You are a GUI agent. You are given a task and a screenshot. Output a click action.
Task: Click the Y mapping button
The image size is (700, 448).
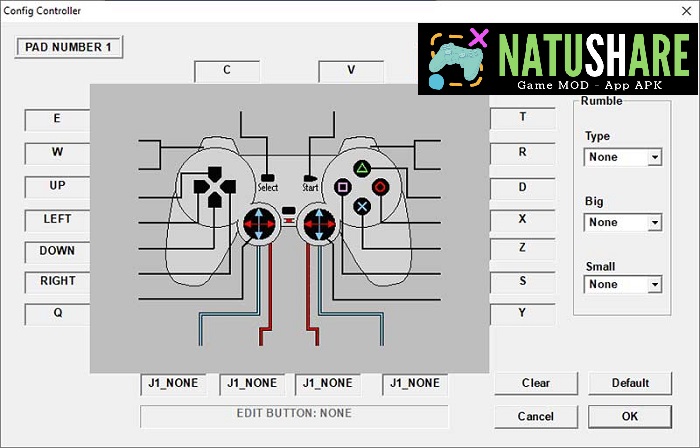(x=522, y=314)
